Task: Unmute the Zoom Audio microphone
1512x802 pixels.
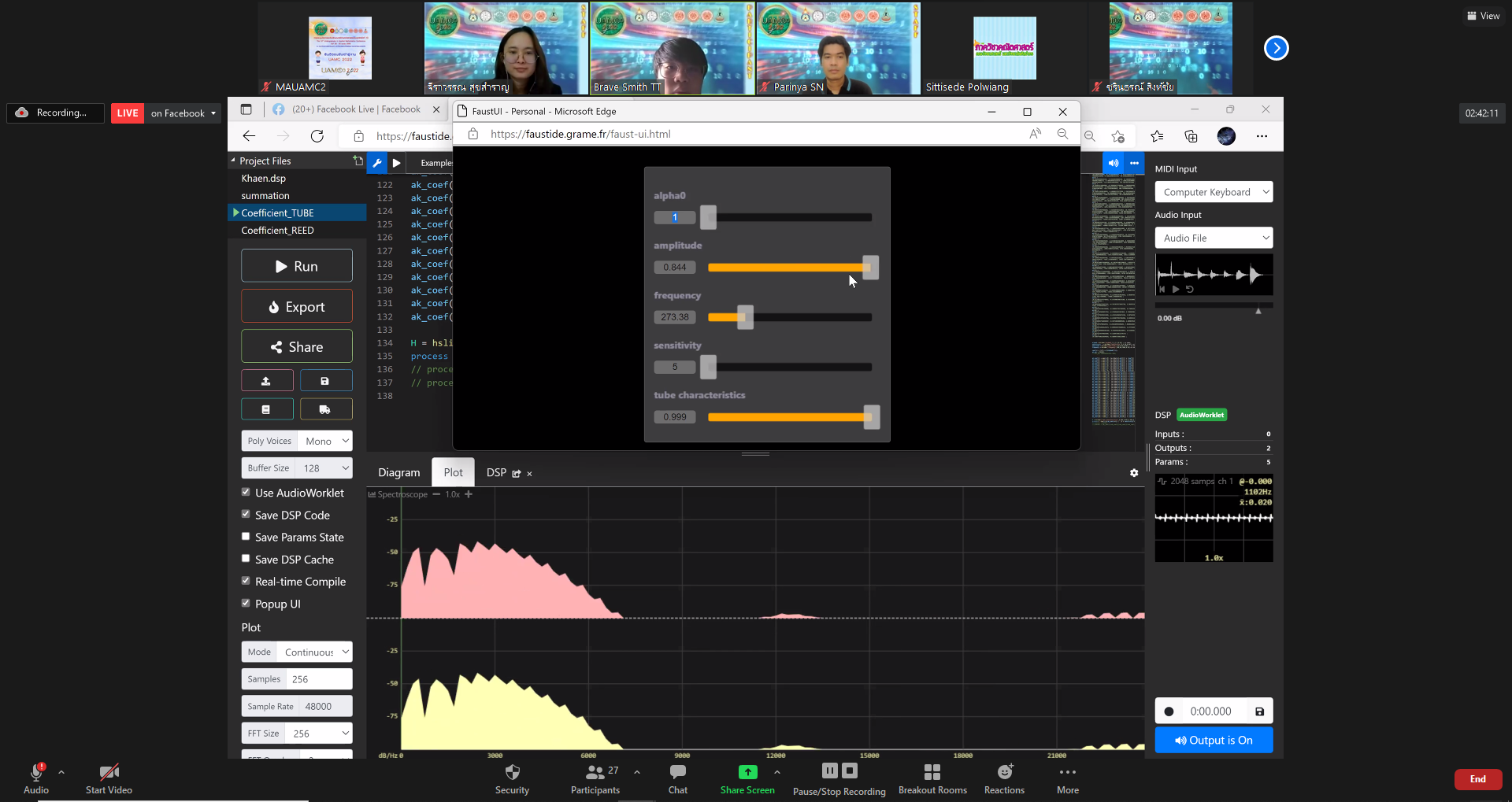Action: [36, 779]
